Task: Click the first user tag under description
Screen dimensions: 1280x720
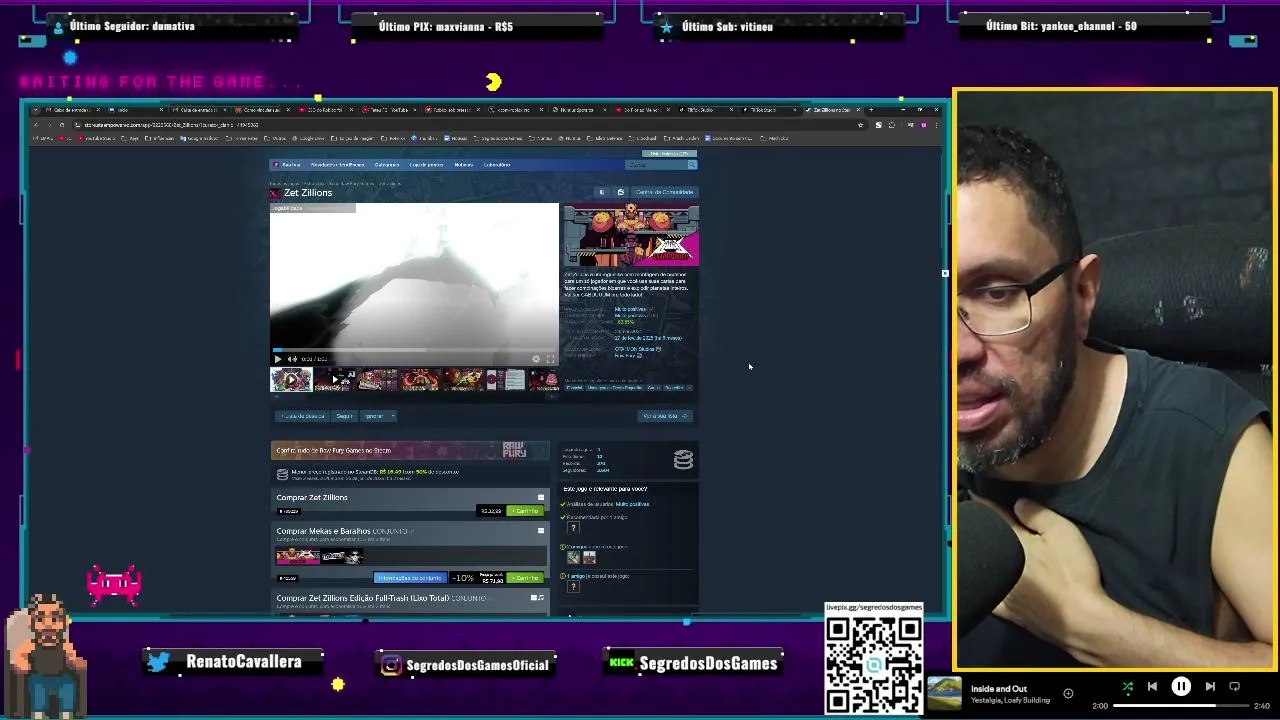Action: pyautogui.click(x=576, y=388)
